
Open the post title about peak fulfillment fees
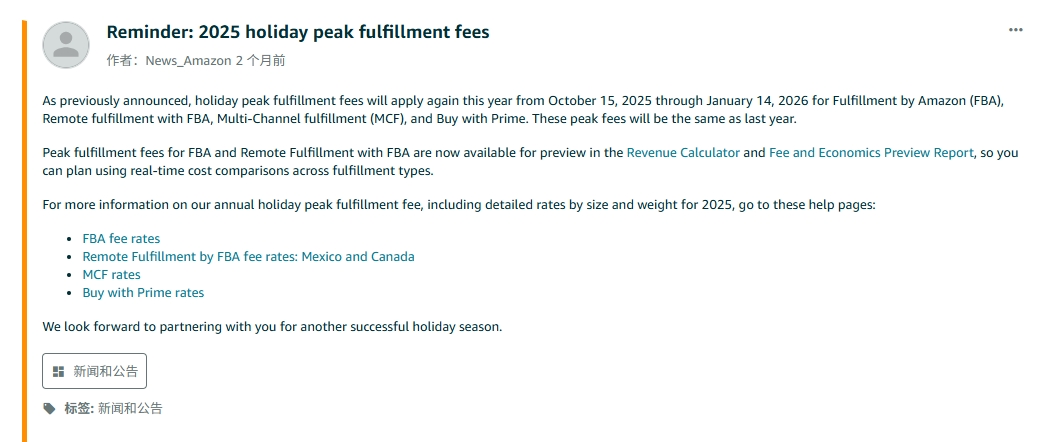pyautogui.click(x=298, y=32)
